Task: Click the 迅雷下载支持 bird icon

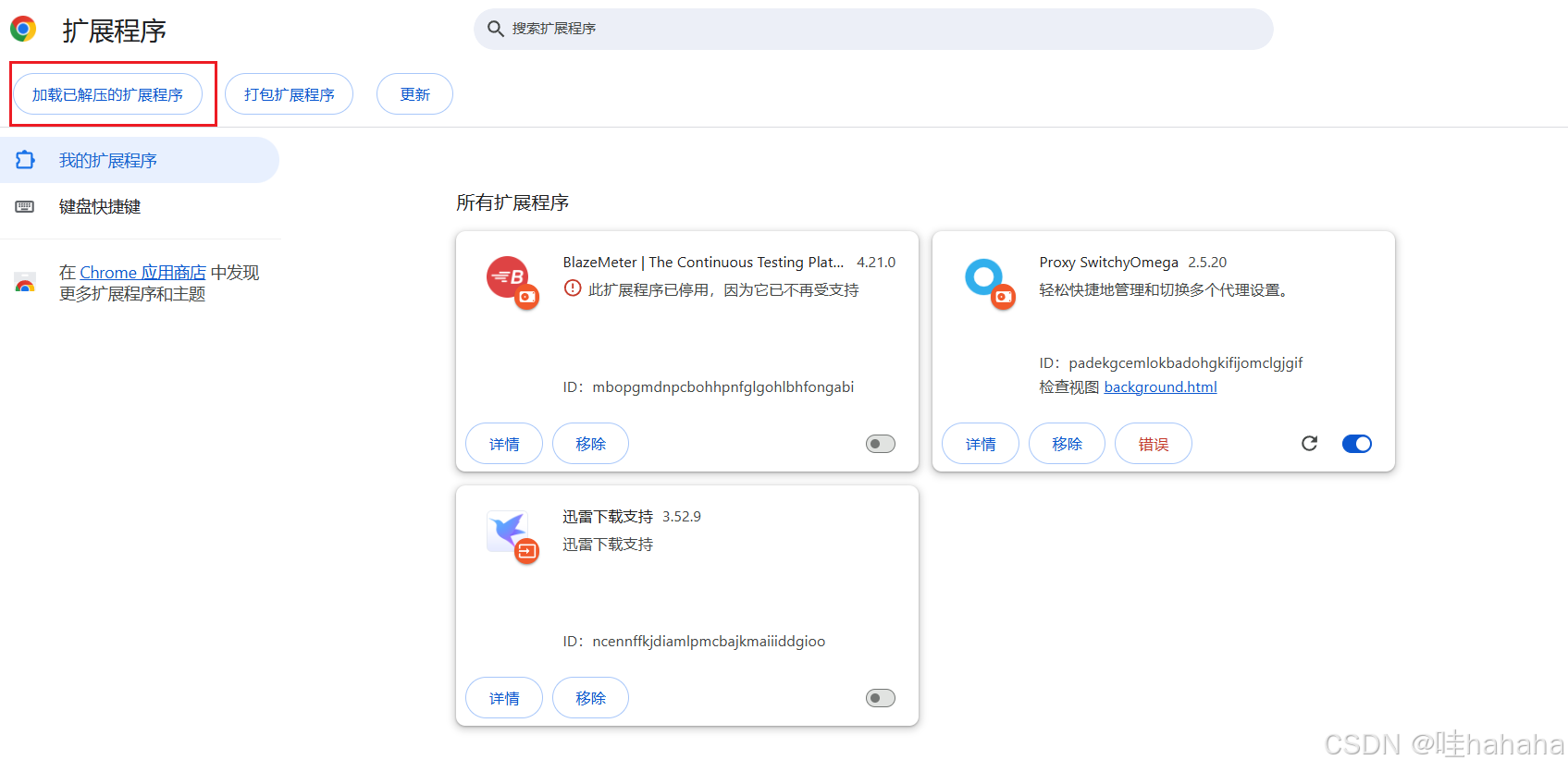Action: [508, 532]
